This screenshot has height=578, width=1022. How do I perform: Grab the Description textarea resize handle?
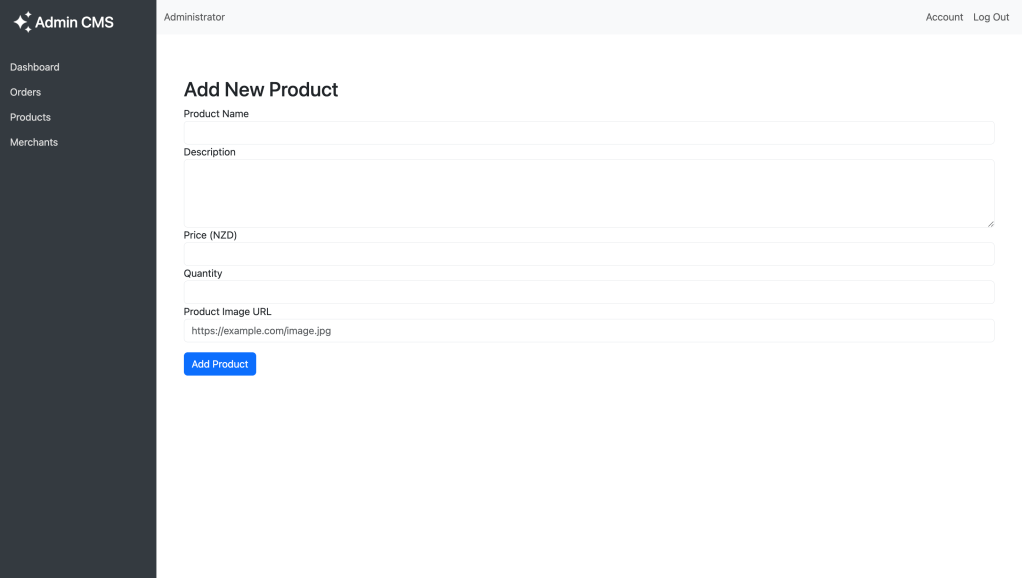coord(990,223)
